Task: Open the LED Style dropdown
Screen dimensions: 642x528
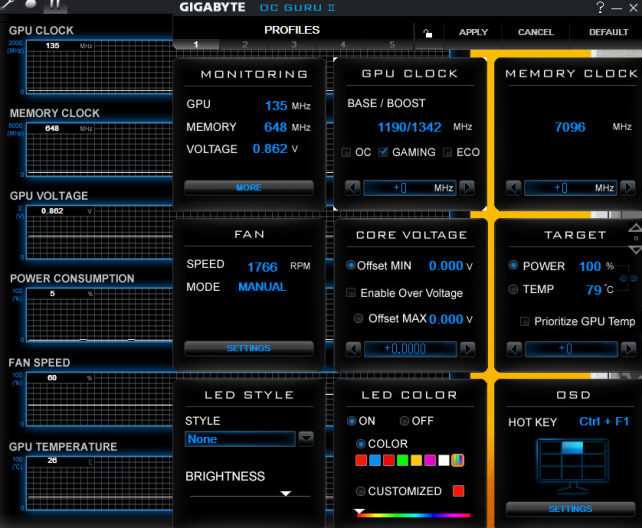Action: click(306, 439)
